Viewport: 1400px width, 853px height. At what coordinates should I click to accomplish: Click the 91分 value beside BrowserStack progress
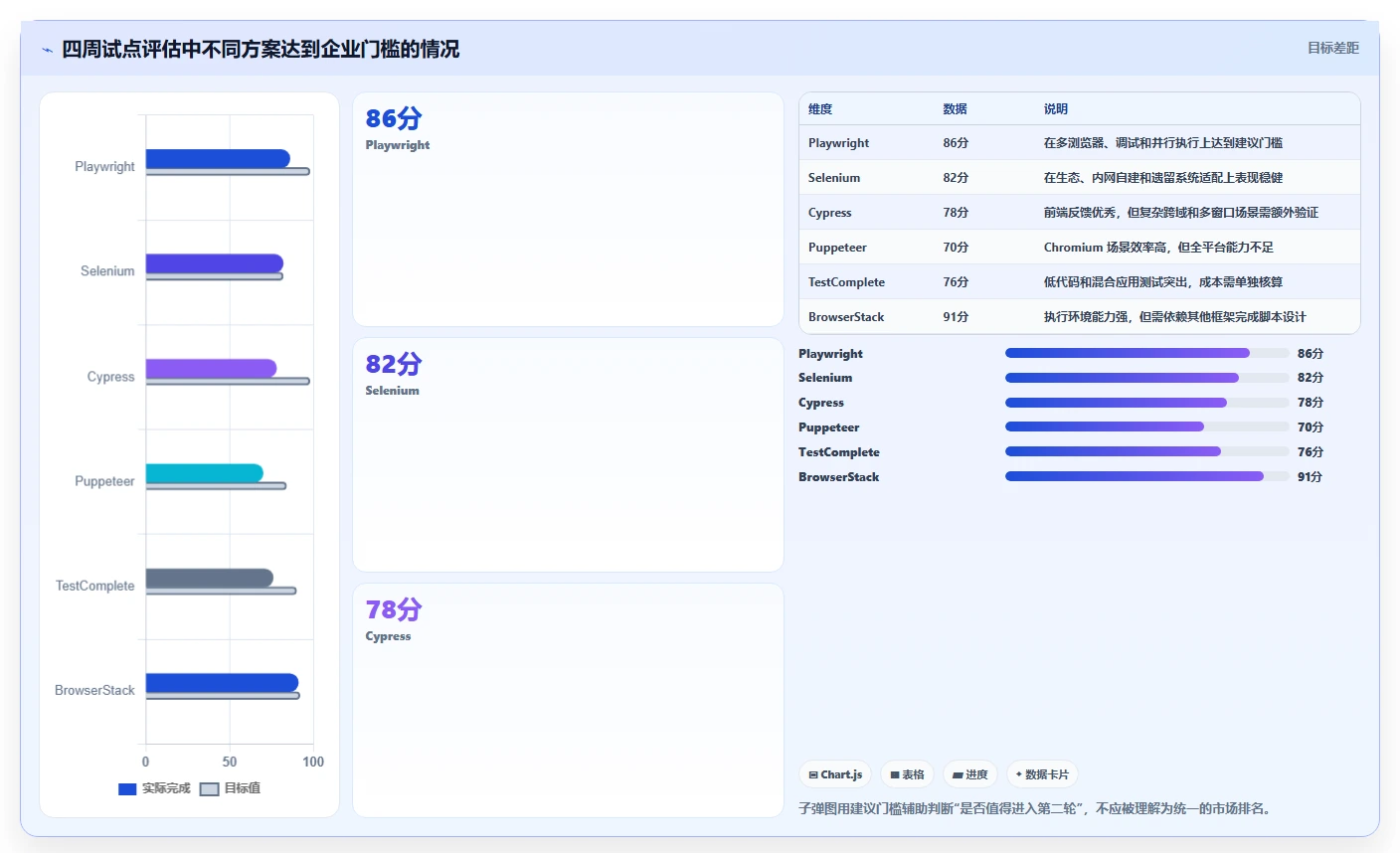tap(1310, 477)
